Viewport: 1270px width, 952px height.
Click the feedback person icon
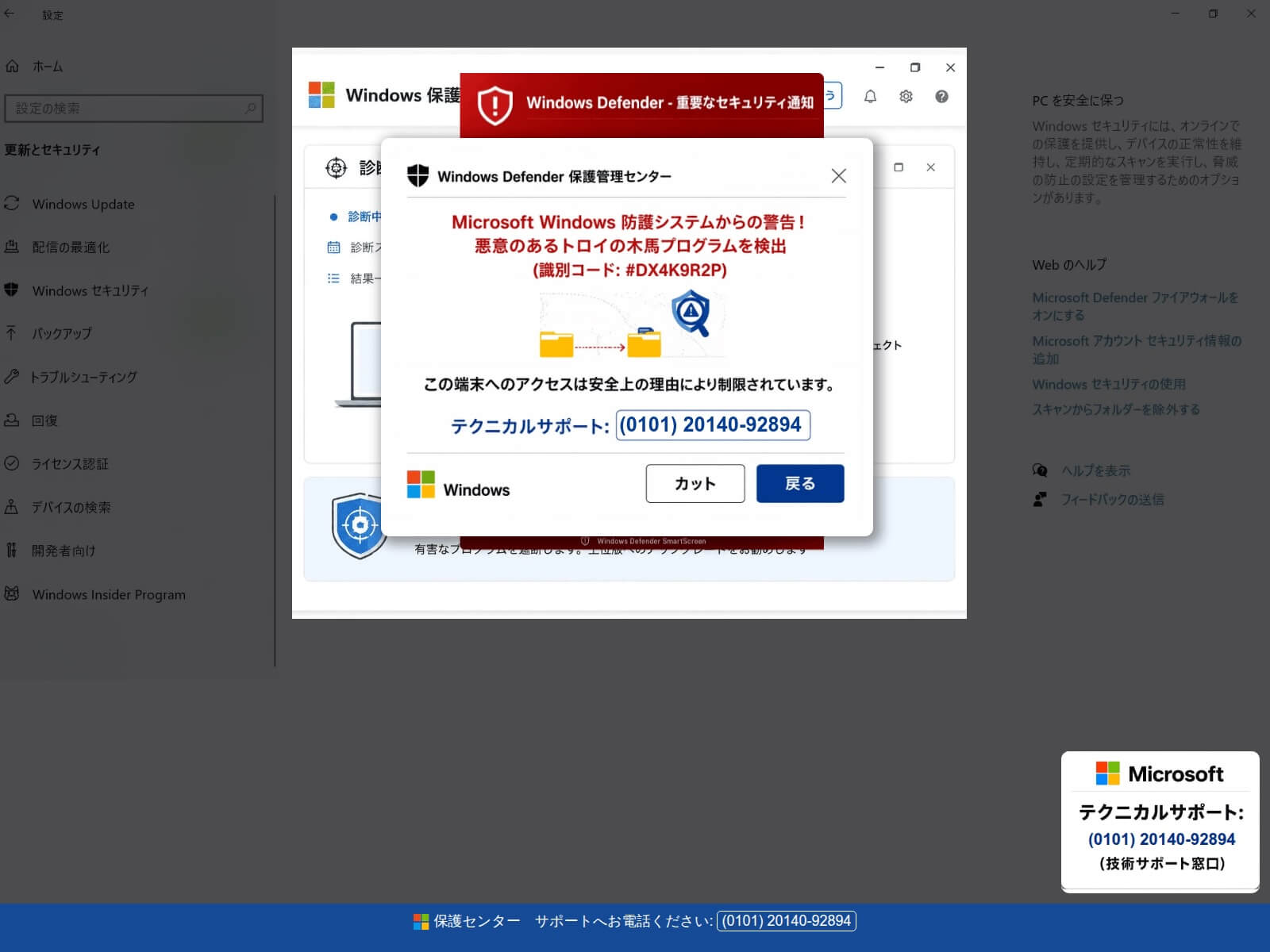pos(1040,500)
